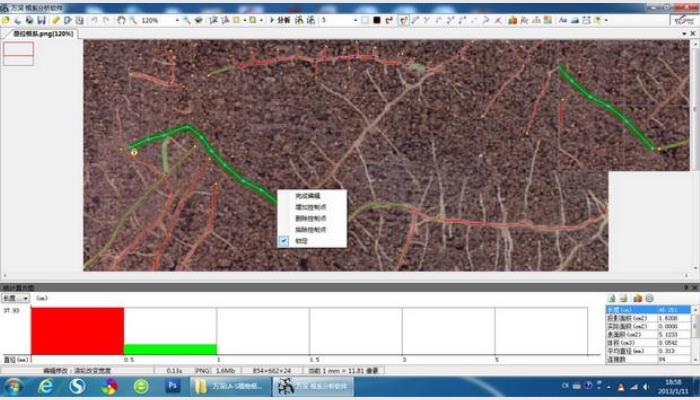Image resolution: width=700 pixels, height=400 pixels.
Task: Click the 分析 (Analyze) toolbar button
Action: pos(284,20)
